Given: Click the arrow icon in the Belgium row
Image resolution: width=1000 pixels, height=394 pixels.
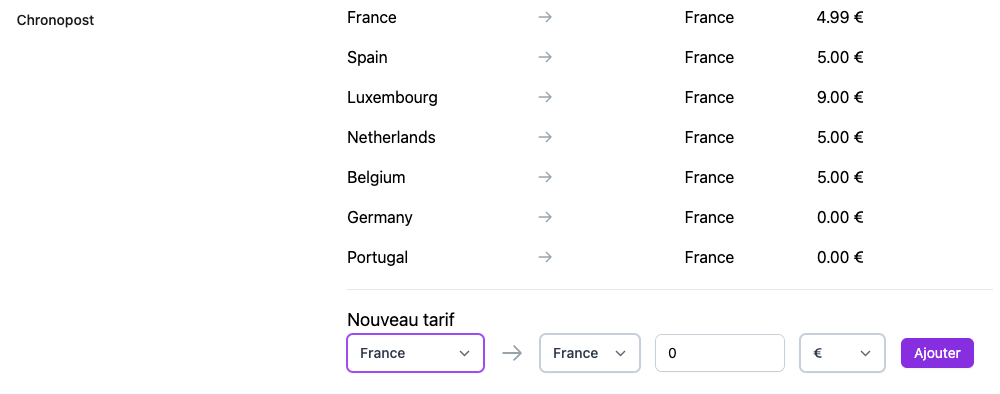Looking at the screenshot, I should (545, 177).
